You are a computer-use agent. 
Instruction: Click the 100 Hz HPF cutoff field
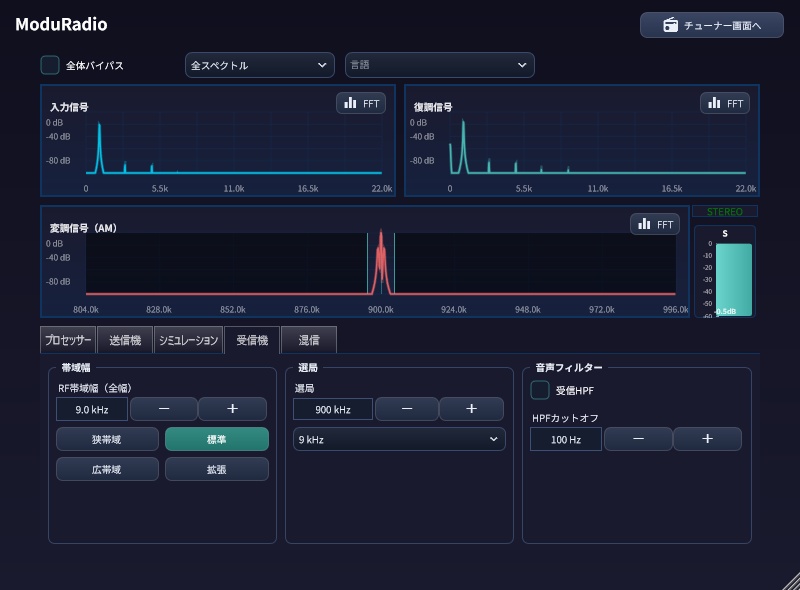click(x=566, y=439)
